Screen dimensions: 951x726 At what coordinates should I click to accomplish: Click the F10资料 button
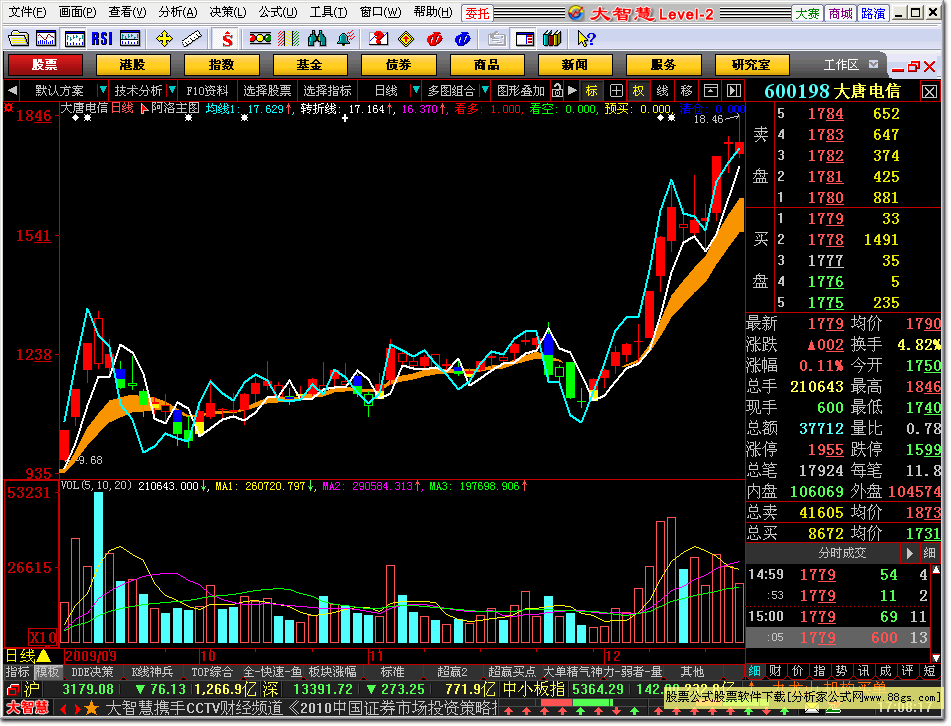pyautogui.click(x=207, y=91)
